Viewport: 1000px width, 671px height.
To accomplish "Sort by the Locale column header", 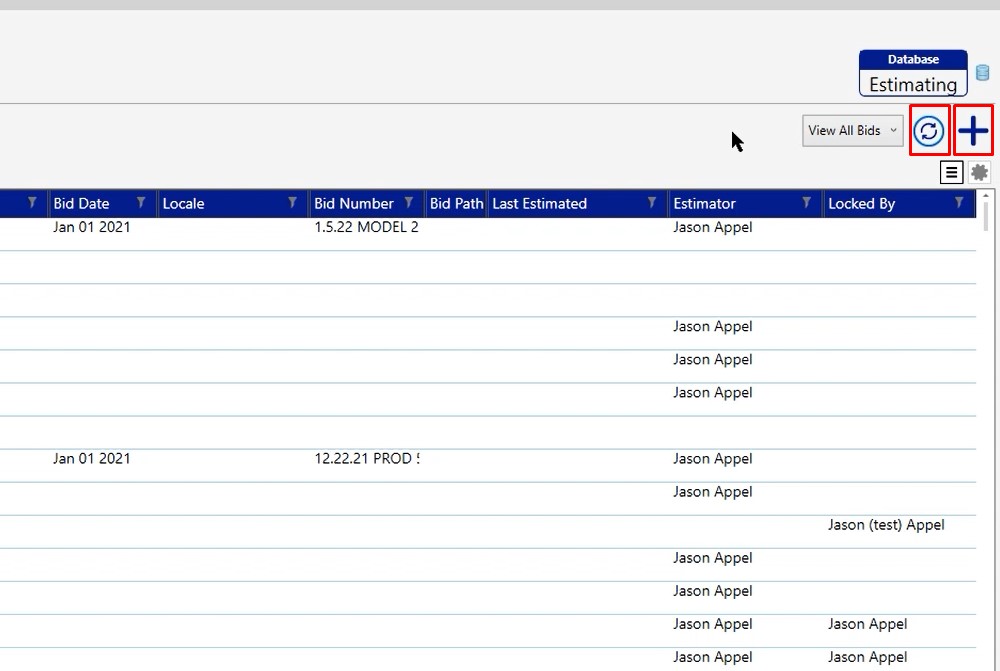I will (184, 203).
